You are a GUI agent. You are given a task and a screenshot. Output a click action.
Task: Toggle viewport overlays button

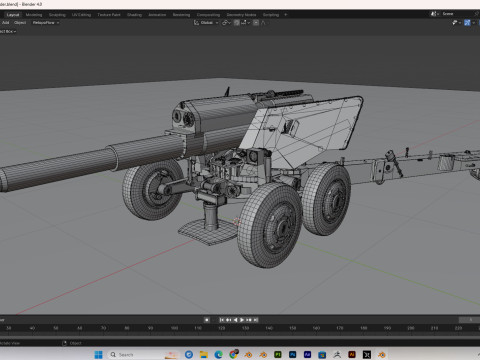point(467,23)
